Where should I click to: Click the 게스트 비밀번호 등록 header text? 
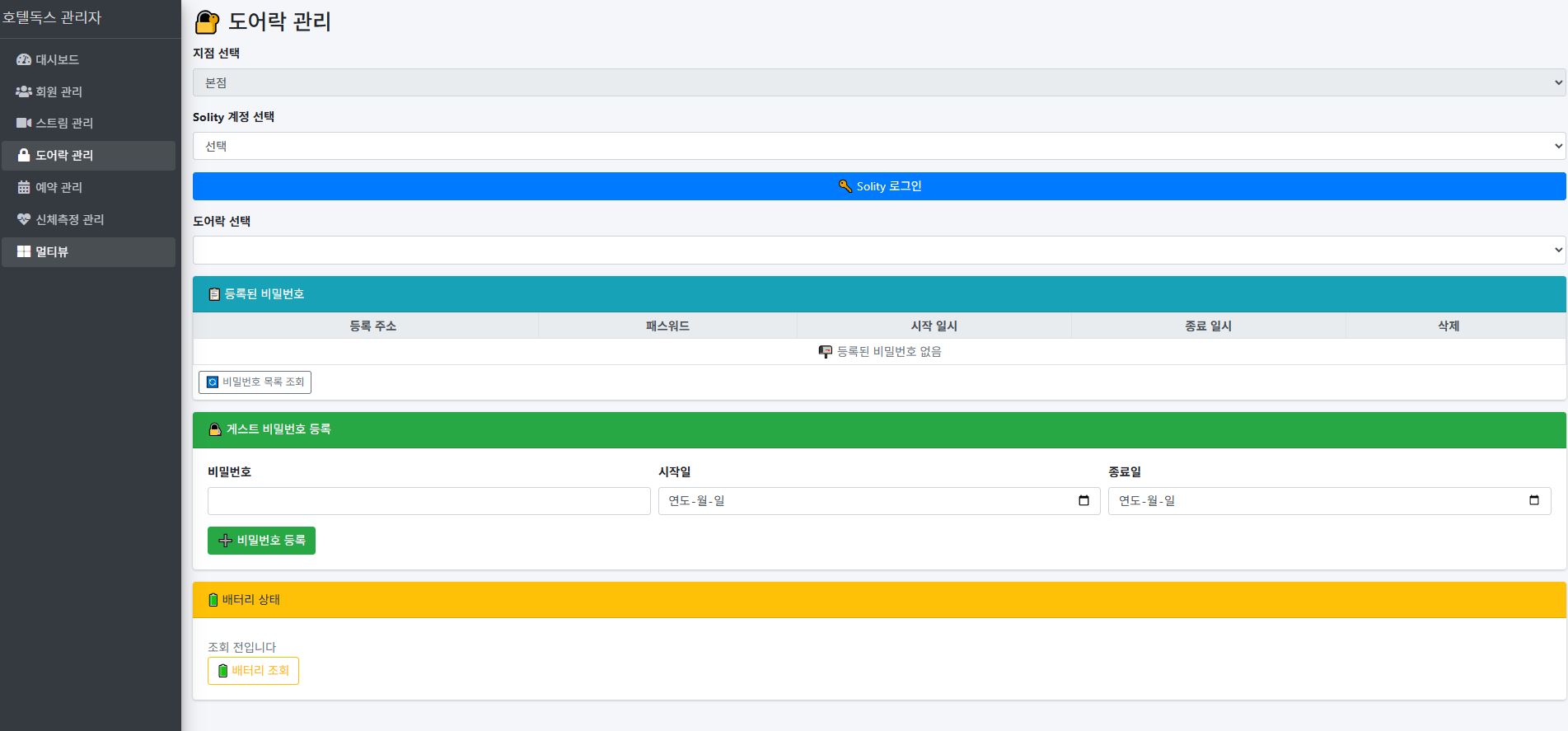(278, 429)
